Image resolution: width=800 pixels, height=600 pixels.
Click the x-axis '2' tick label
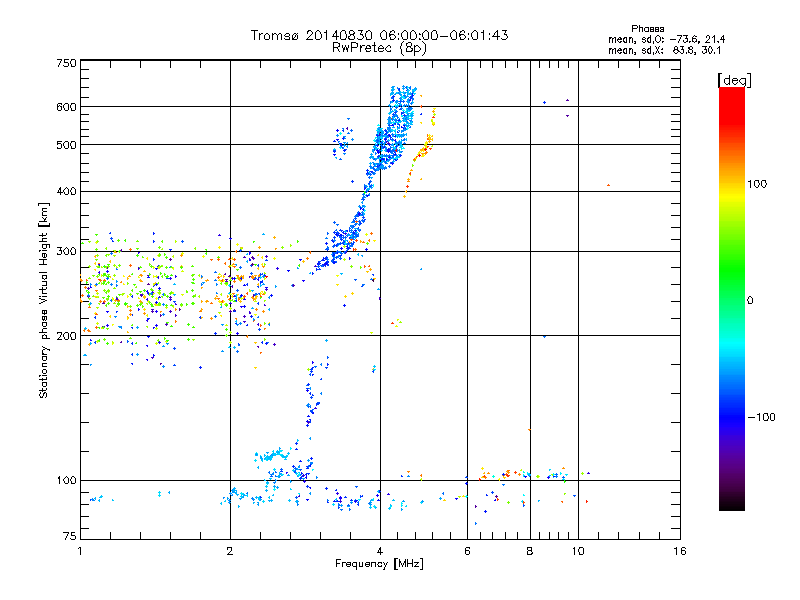tap(230, 551)
